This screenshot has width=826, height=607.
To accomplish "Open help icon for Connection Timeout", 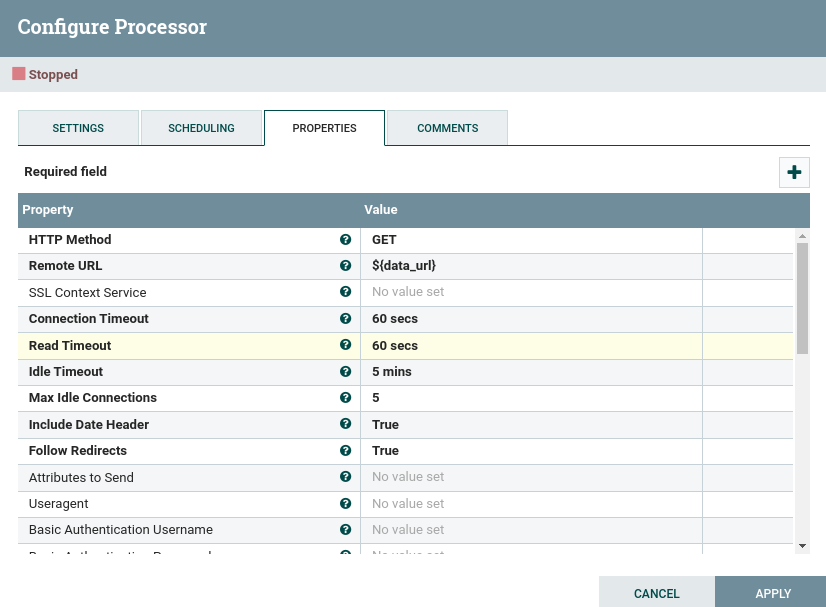I will 346,318.
